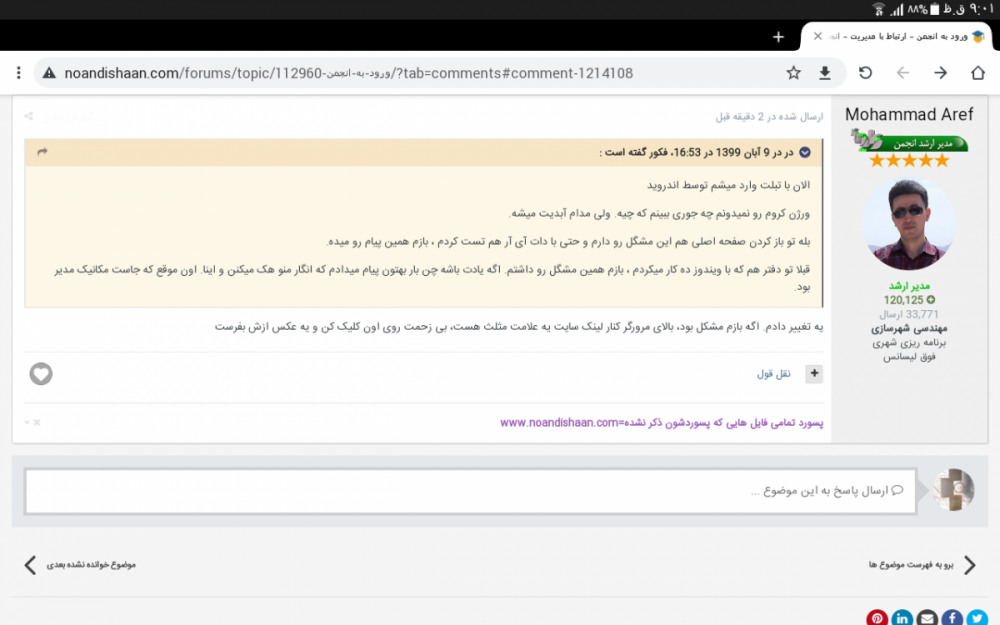Reload the page with the refresh icon
Viewport: 1000px width, 625px height.
tap(865, 72)
